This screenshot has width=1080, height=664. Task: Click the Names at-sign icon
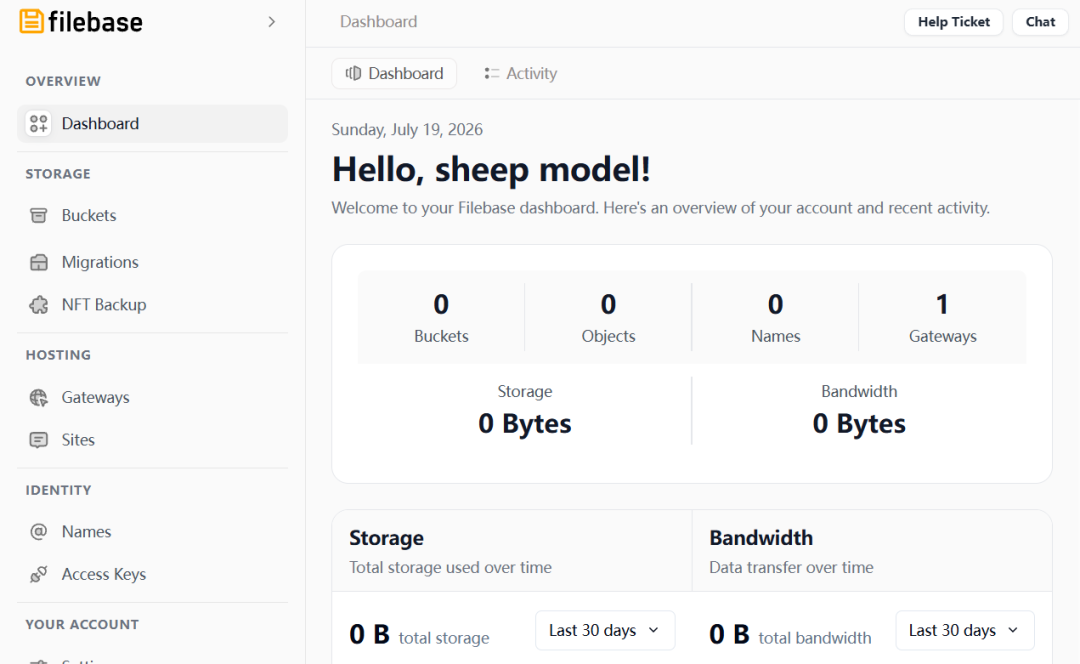point(39,532)
